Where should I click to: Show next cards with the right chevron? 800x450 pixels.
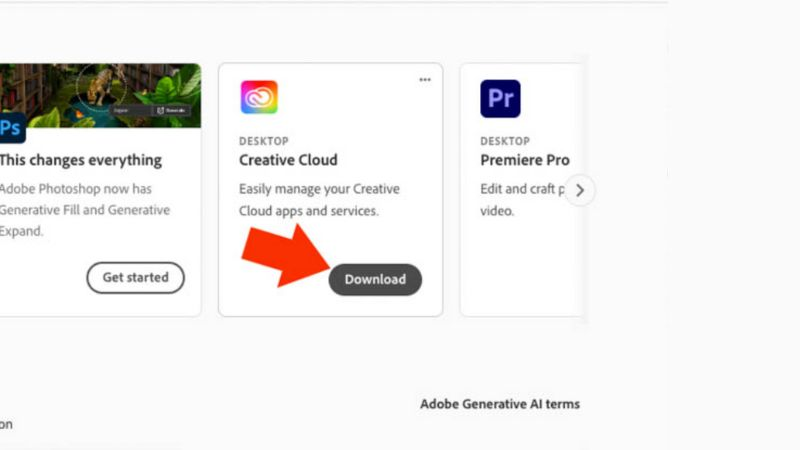coord(580,190)
